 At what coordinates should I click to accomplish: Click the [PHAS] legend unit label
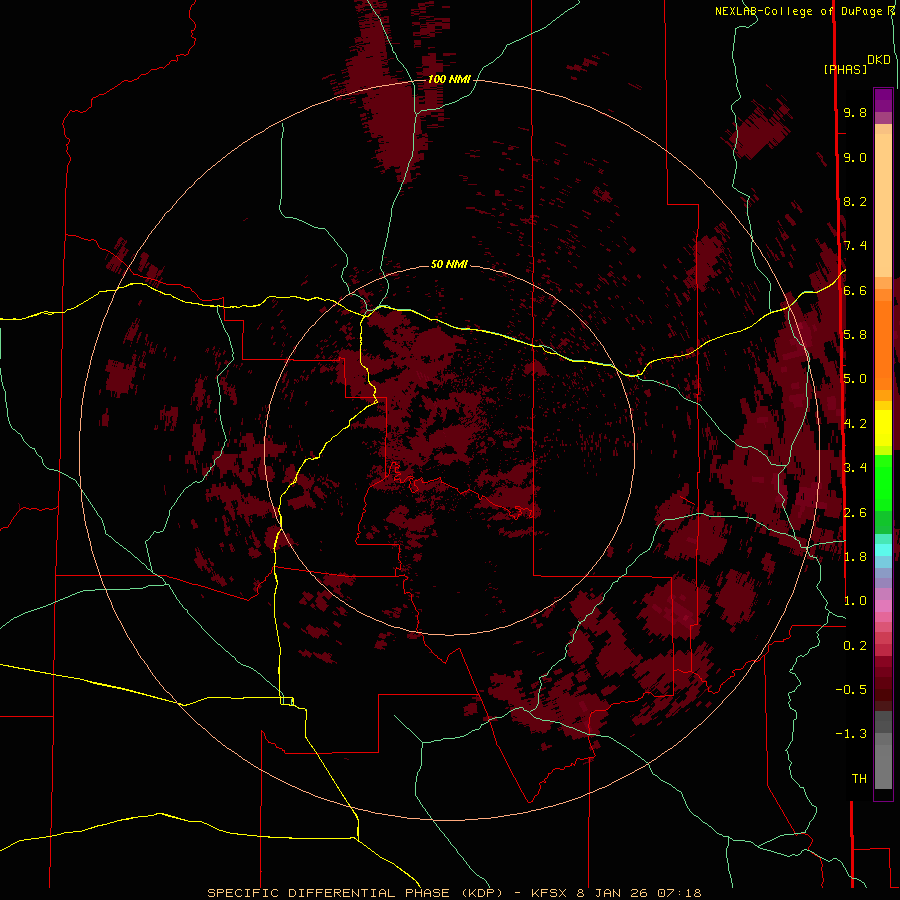(x=845, y=69)
